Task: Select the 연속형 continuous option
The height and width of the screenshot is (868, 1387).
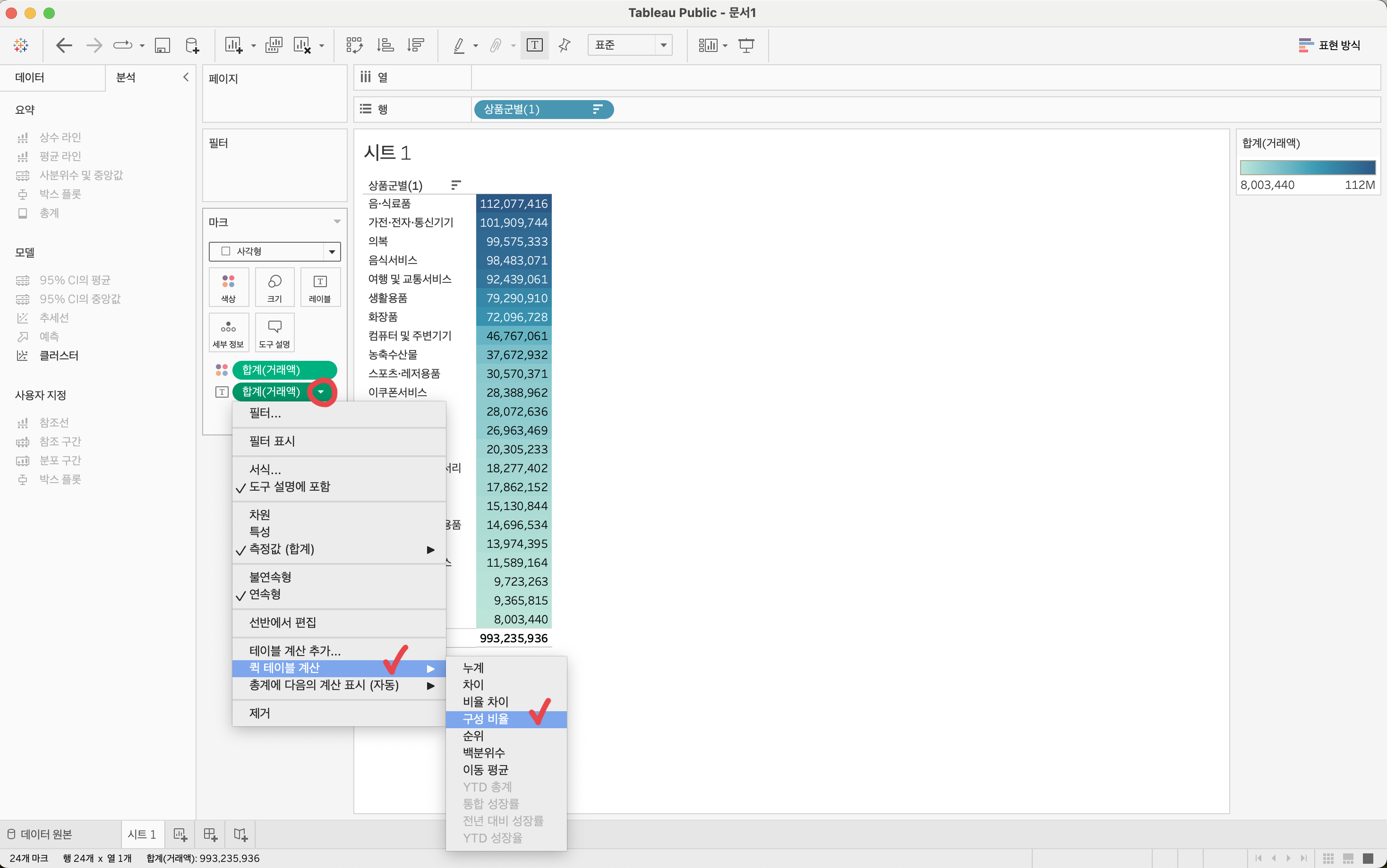Action: [x=265, y=594]
